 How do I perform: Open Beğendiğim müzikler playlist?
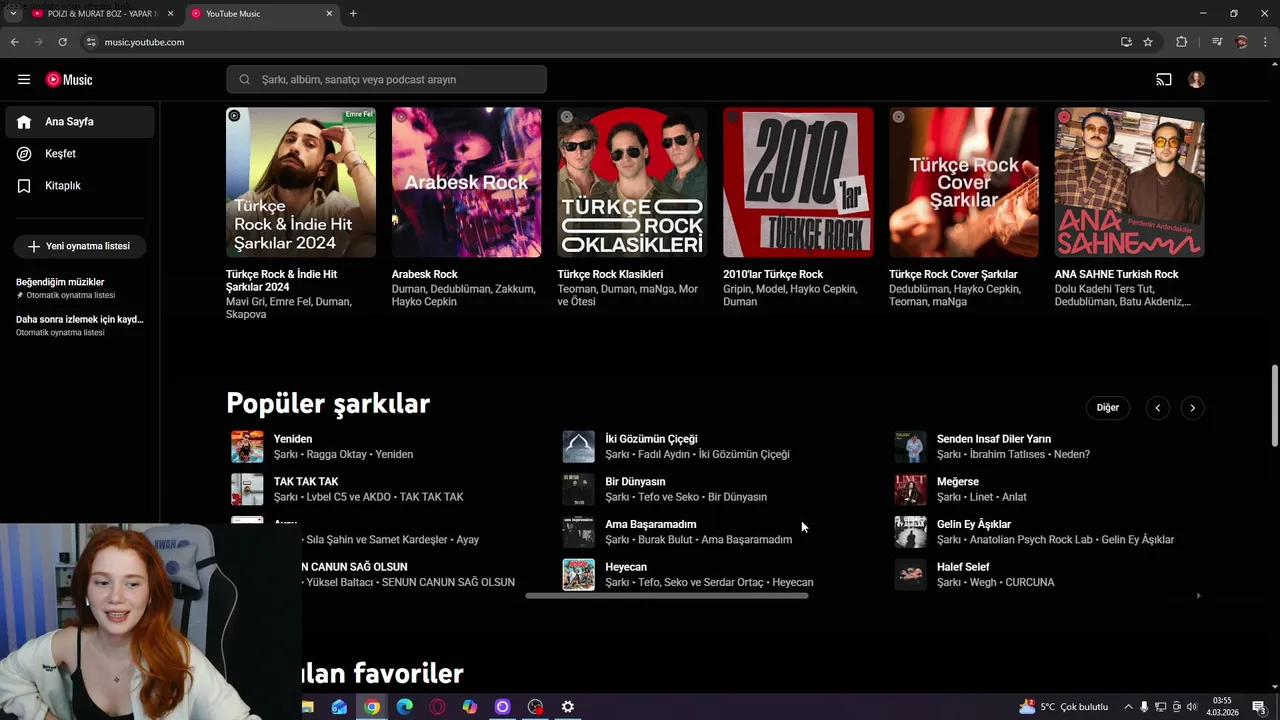tap(80, 288)
